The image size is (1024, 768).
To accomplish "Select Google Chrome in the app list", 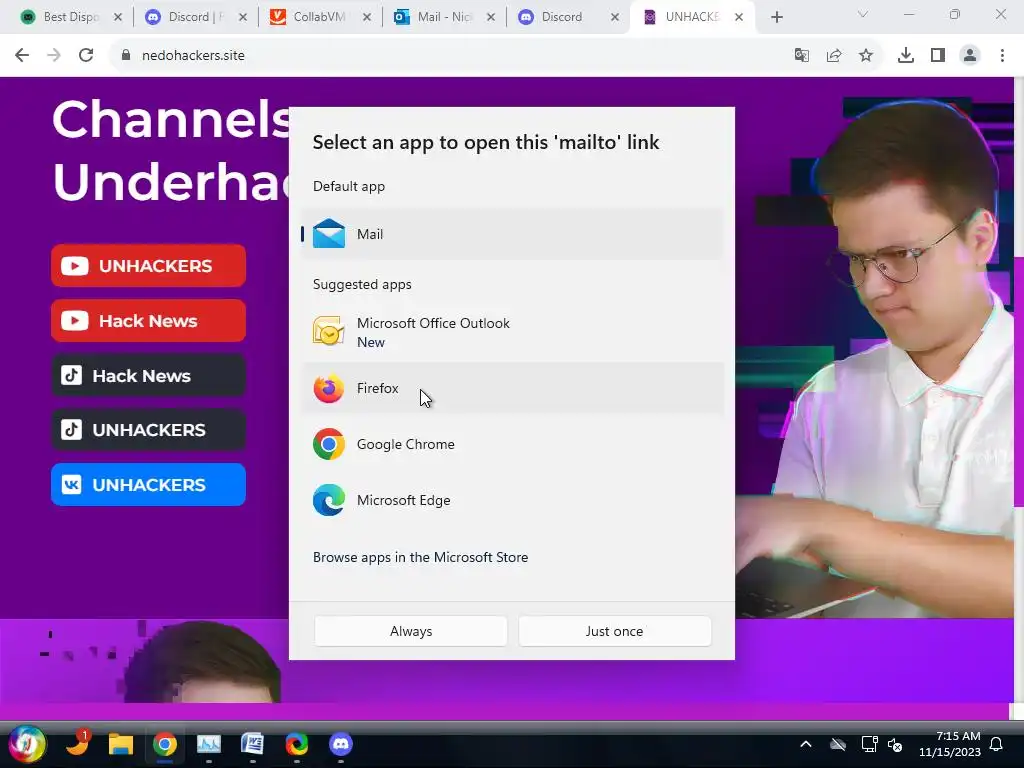I will pyautogui.click(x=512, y=444).
